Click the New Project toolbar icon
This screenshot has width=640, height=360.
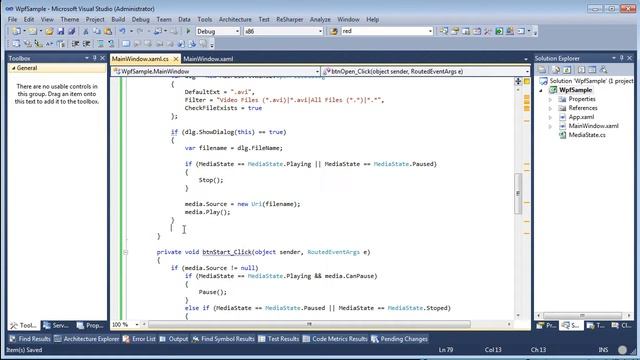click(x=16, y=31)
